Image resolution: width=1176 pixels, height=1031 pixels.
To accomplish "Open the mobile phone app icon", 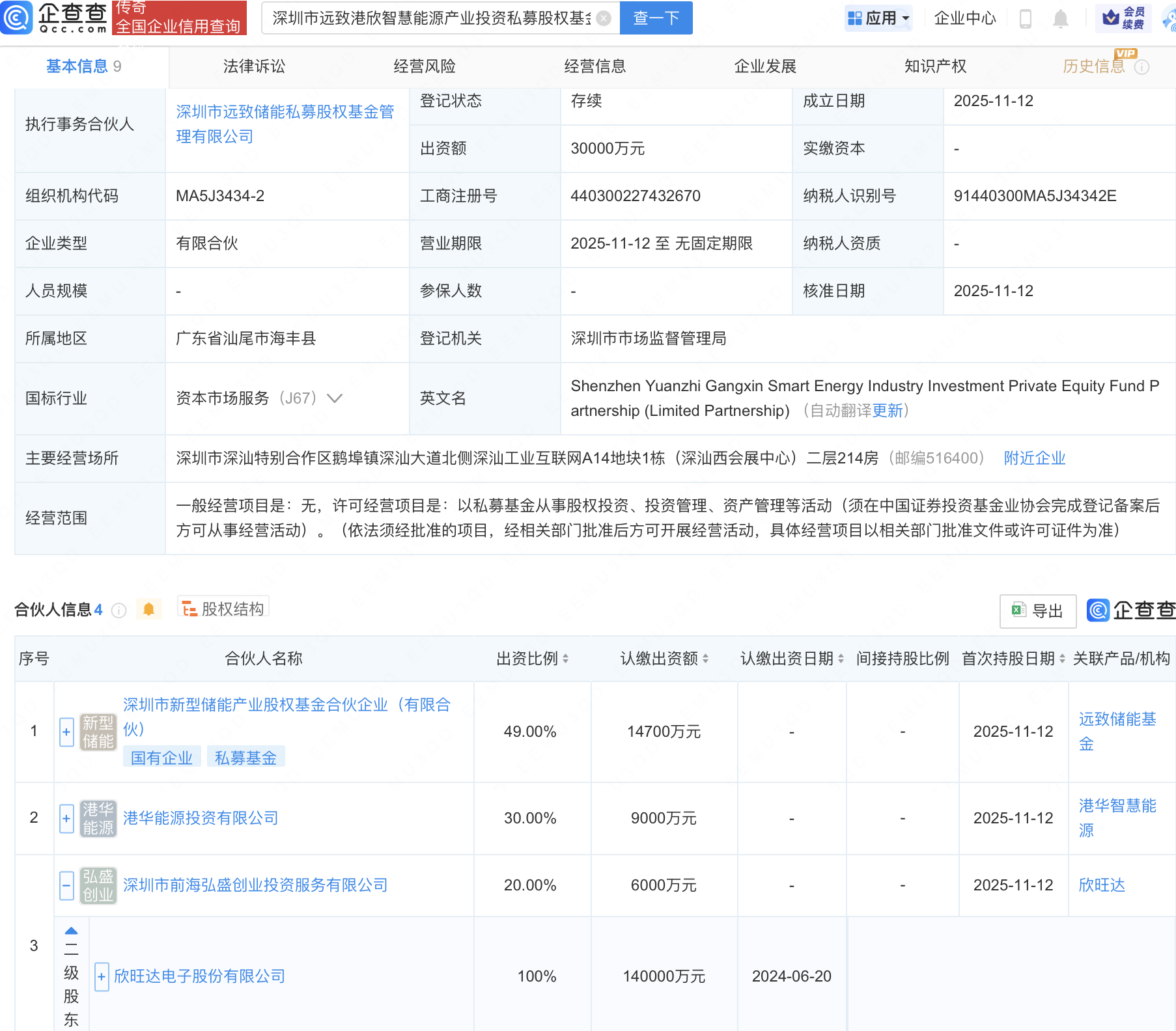I will point(1025,19).
